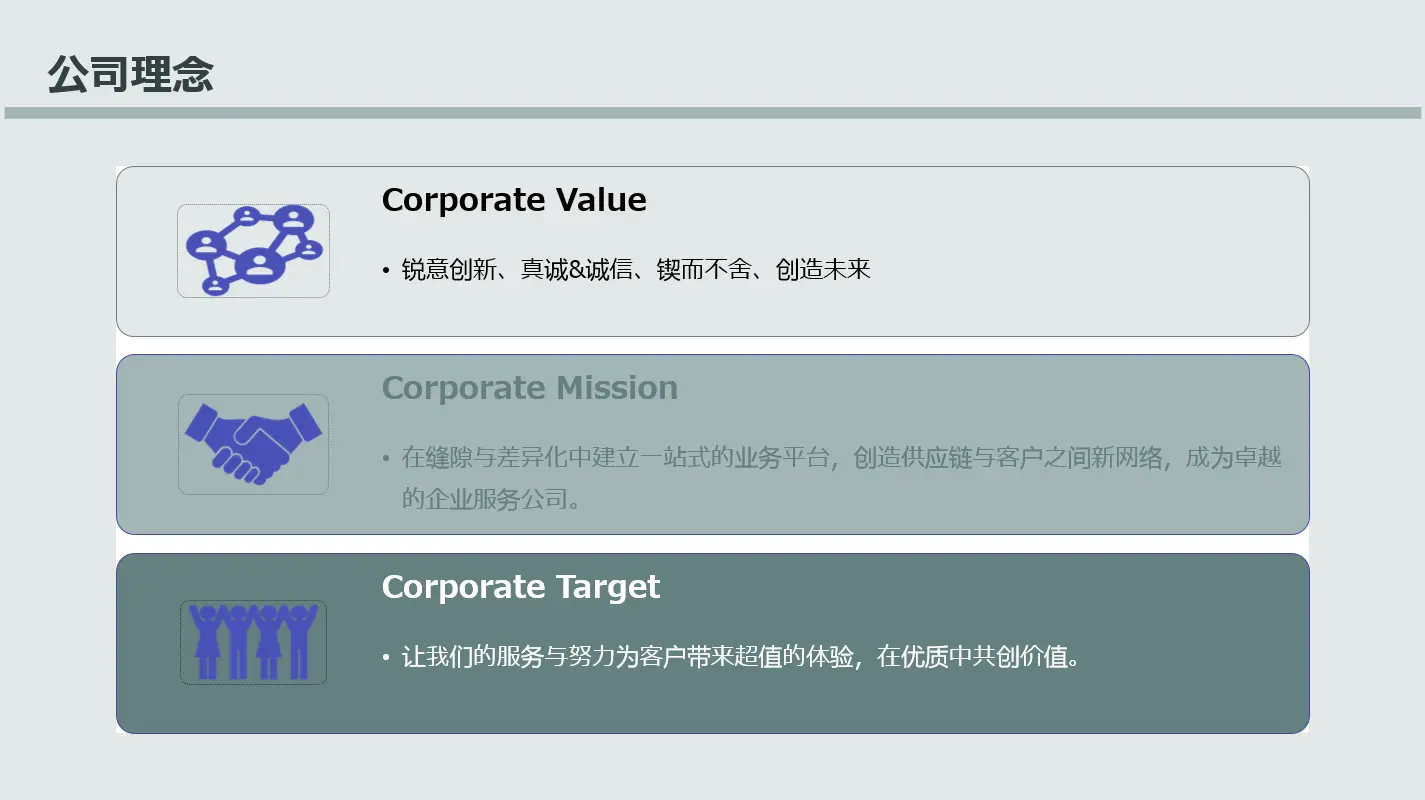Select the Corporate Value heading
The image size is (1425, 800).
pos(514,200)
